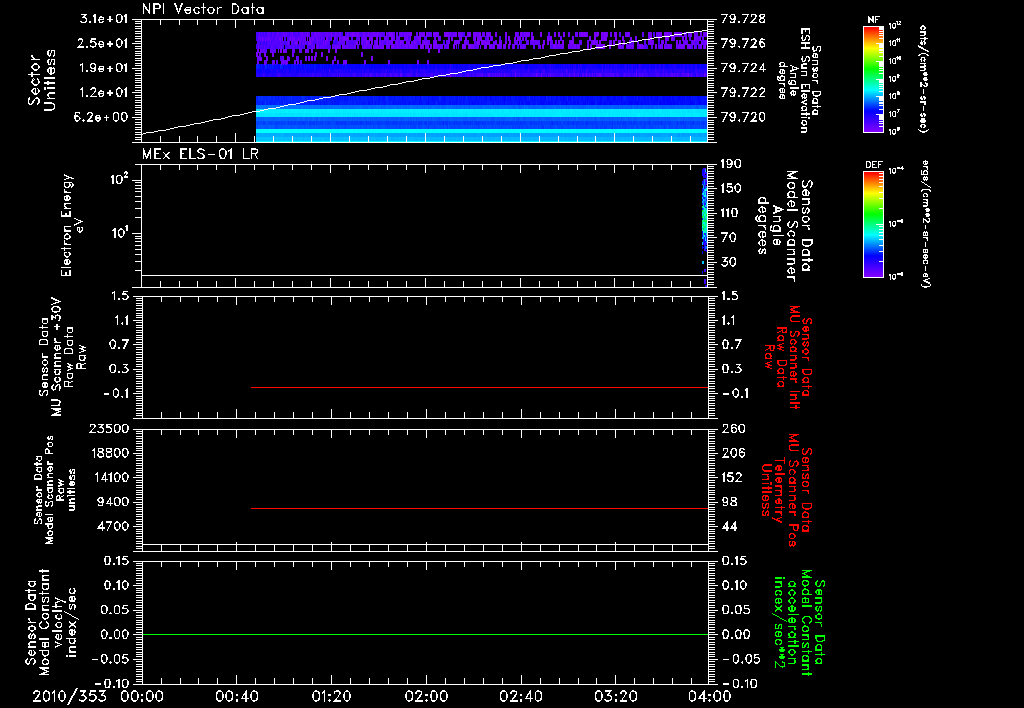The height and width of the screenshot is (708, 1024).
Task: Click the 02:00 time tick label
Action: click(x=426, y=696)
